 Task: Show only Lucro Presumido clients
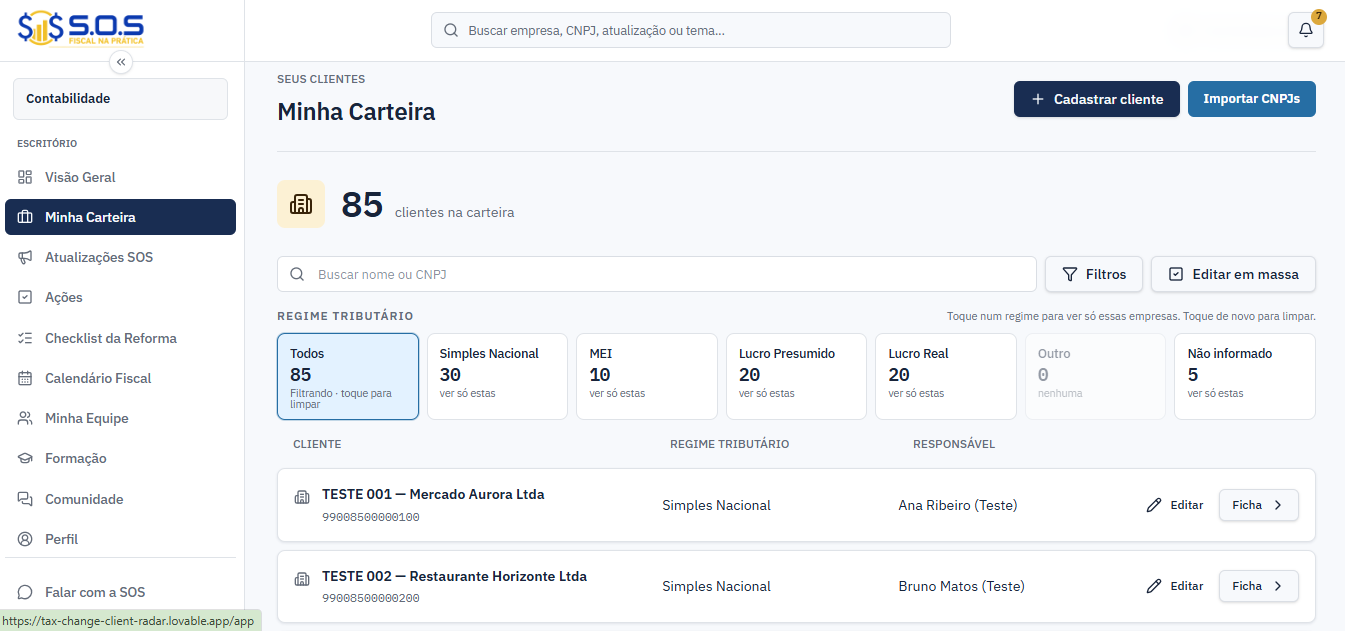tap(796, 376)
